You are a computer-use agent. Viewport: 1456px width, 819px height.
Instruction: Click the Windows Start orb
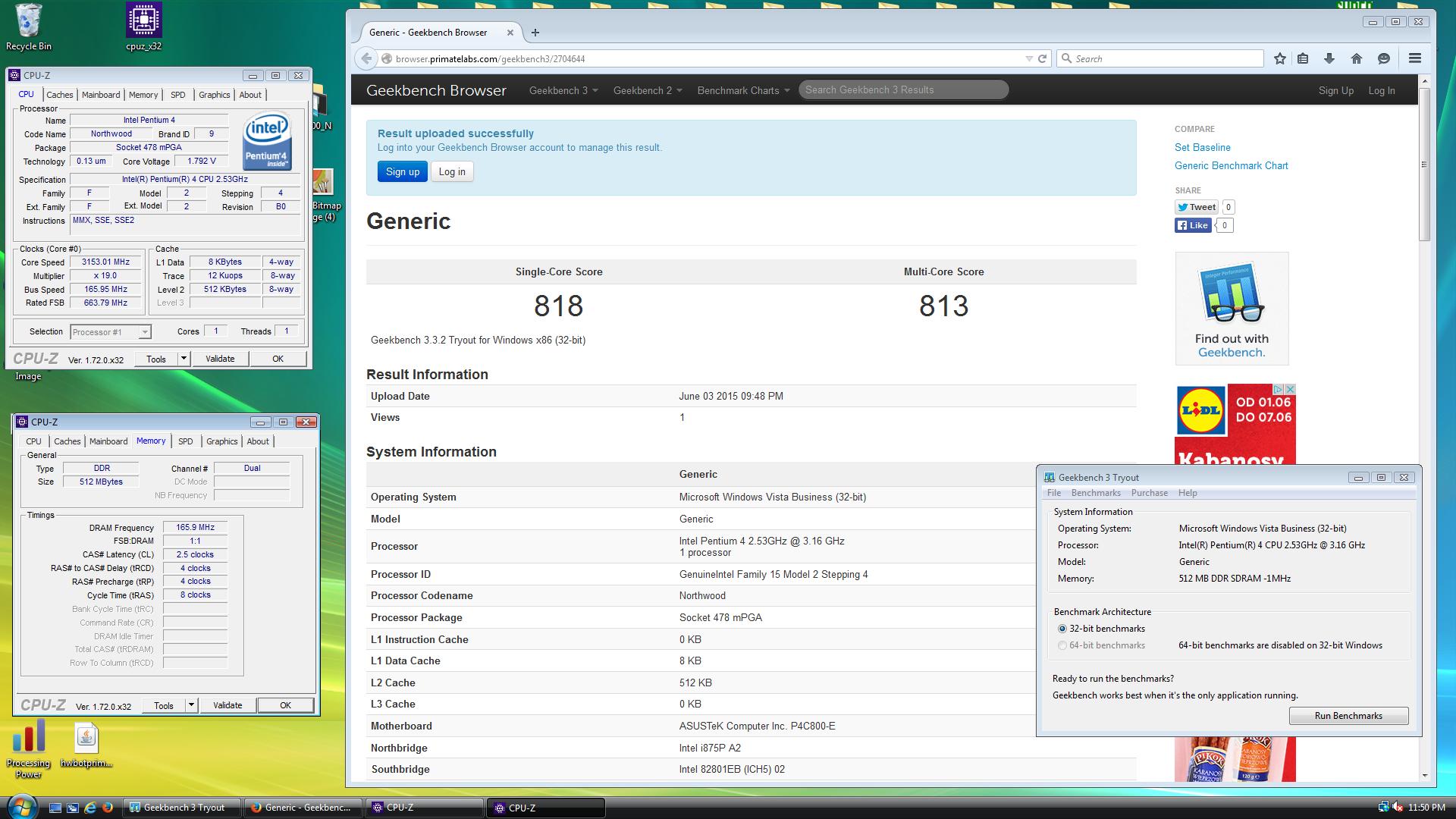click(20, 805)
